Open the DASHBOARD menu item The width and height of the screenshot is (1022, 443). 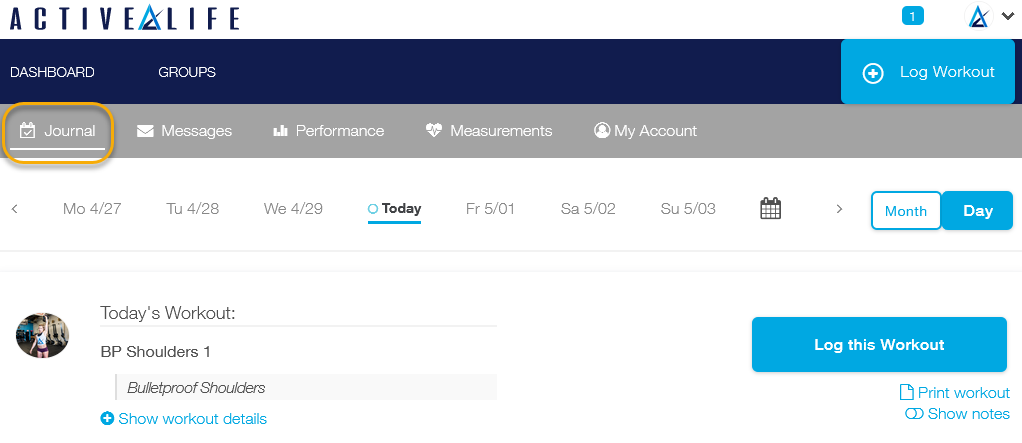tap(52, 72)
